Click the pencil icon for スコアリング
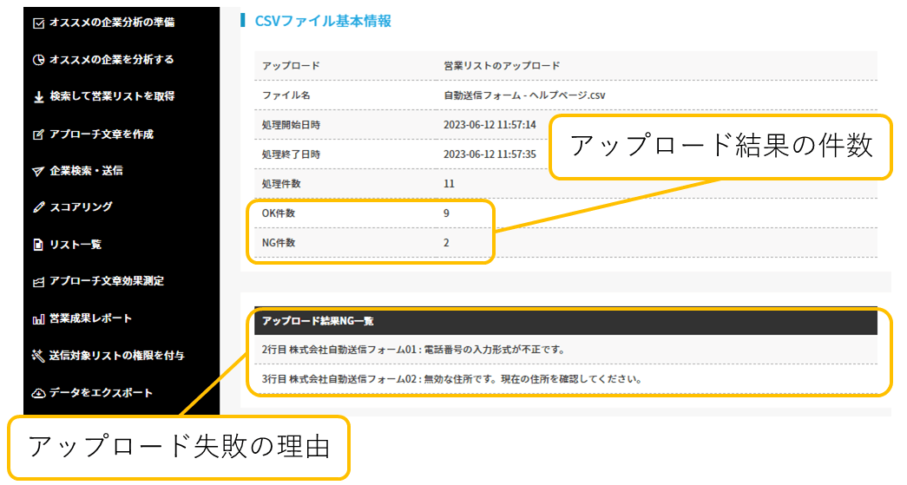This screenshot has height=485, width=907. coord(39,208)
